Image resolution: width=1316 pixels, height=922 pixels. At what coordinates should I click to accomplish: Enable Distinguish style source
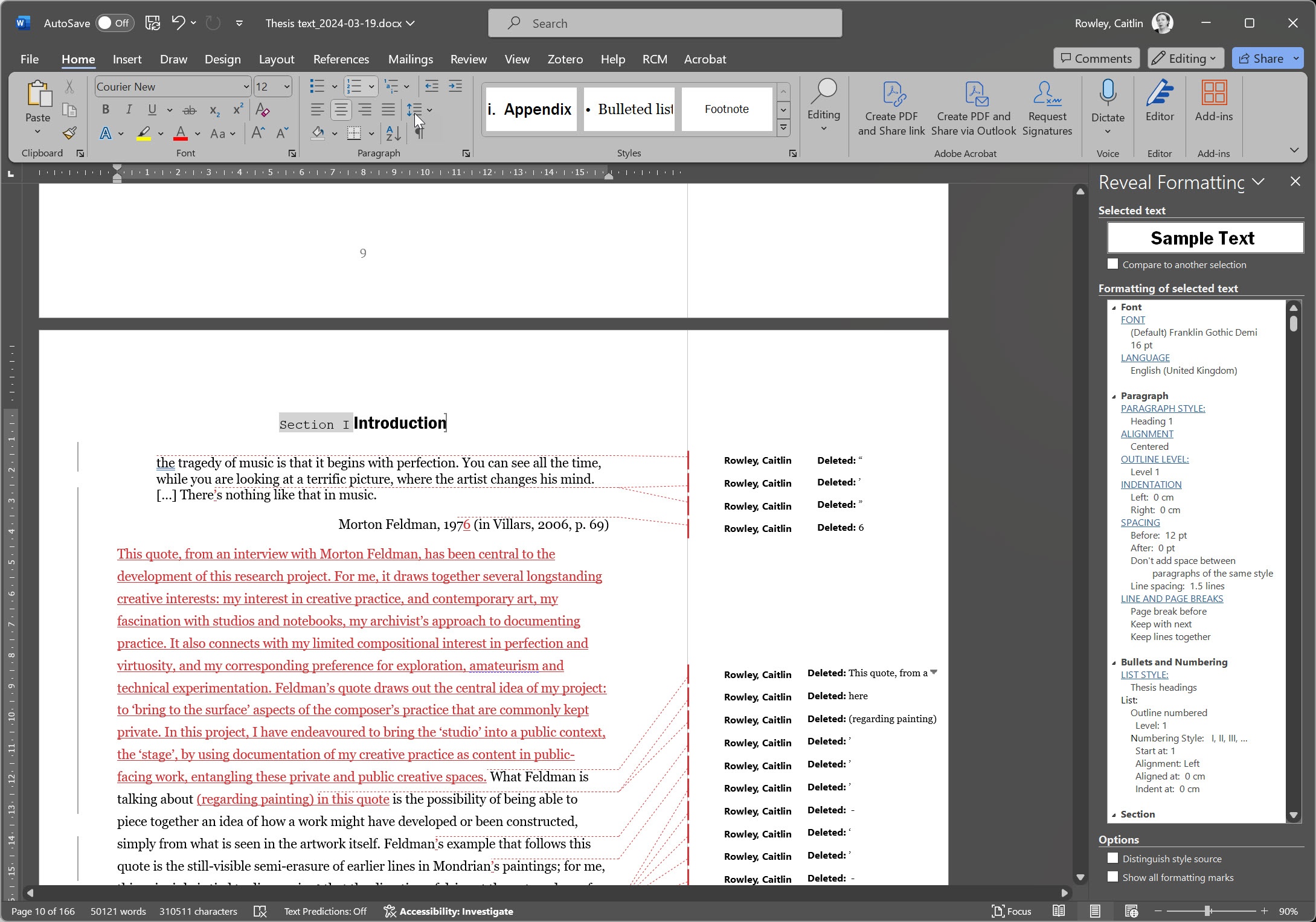1113,858
